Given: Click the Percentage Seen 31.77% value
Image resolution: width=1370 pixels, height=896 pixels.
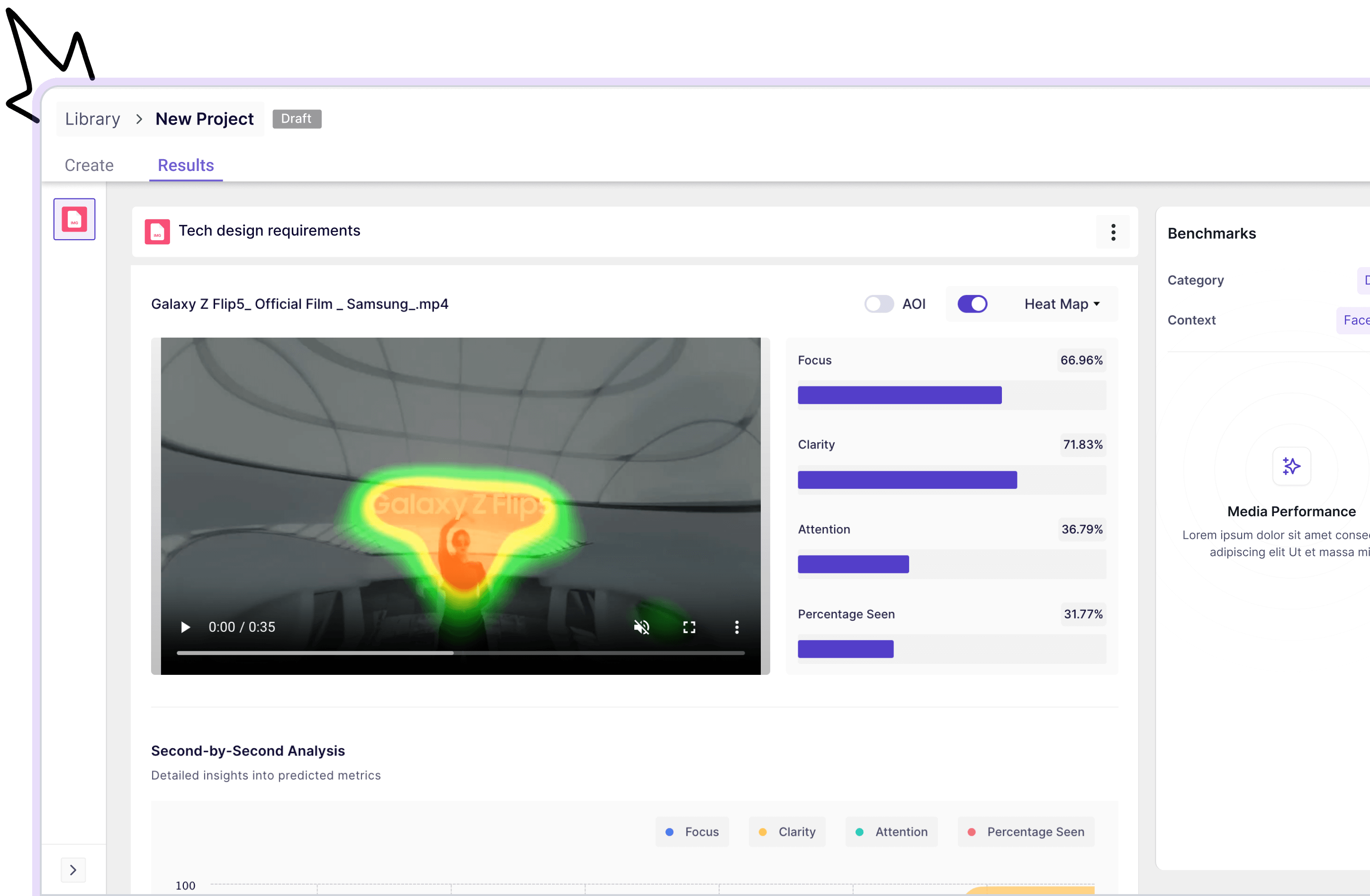Looking at the screenshot, I should [1083, 614].
